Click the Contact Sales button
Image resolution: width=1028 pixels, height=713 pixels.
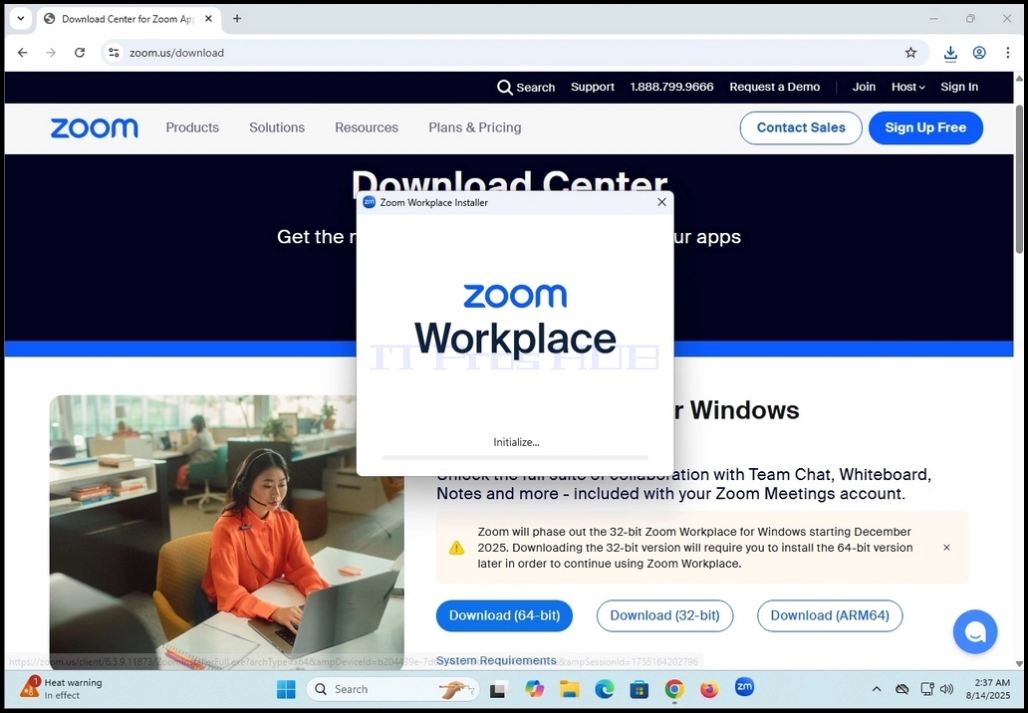(801, 128)
